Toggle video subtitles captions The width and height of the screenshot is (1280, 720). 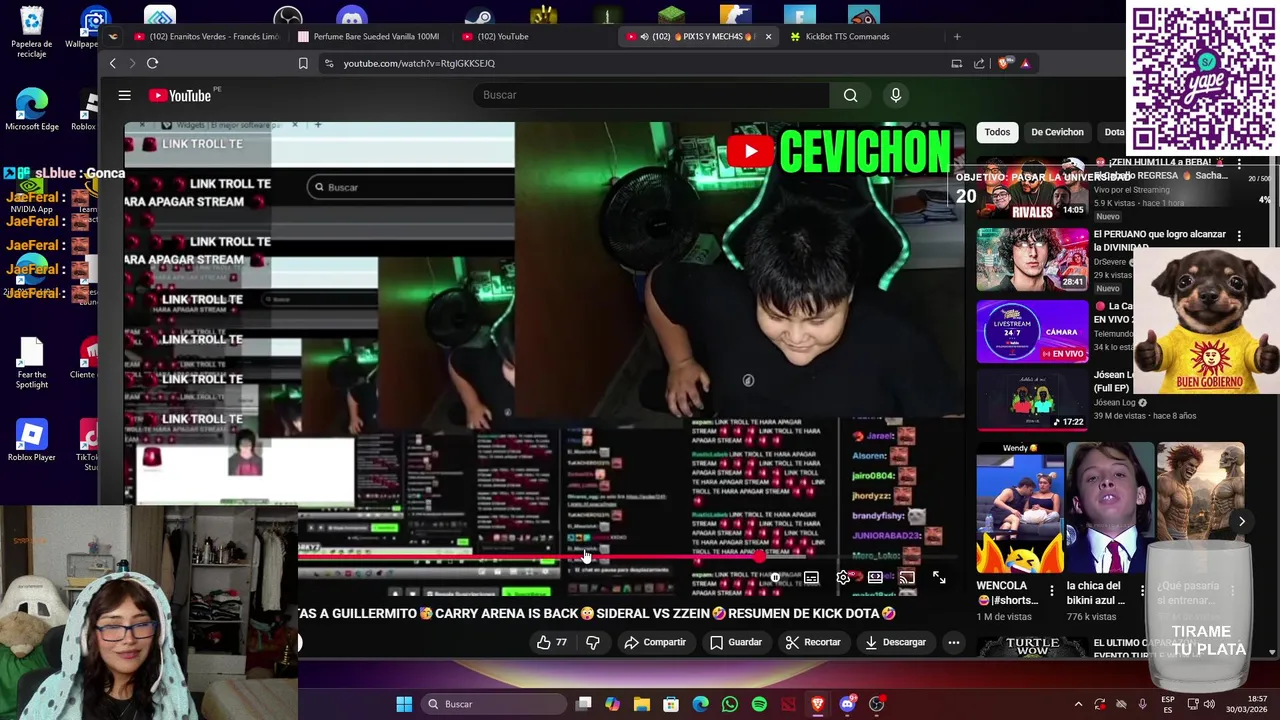pos(811,578)
